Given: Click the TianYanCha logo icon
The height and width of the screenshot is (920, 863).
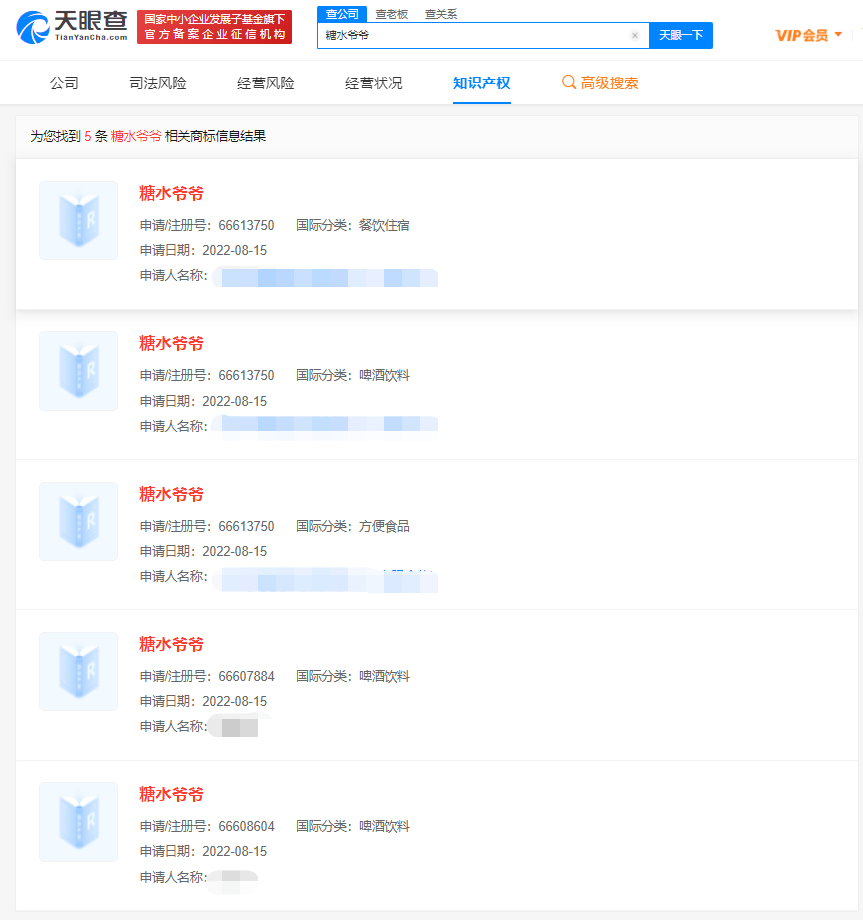Looking at the screenshot, I should (32, 27).
